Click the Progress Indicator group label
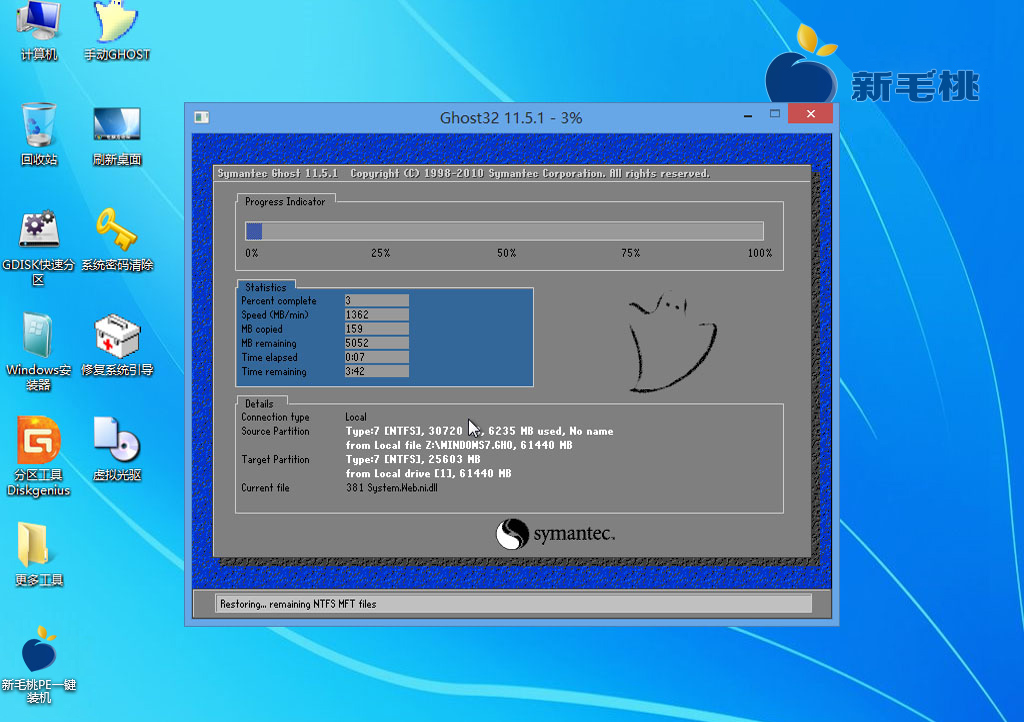The width and height of the screenshot is (1024, 722). point(285,202)
